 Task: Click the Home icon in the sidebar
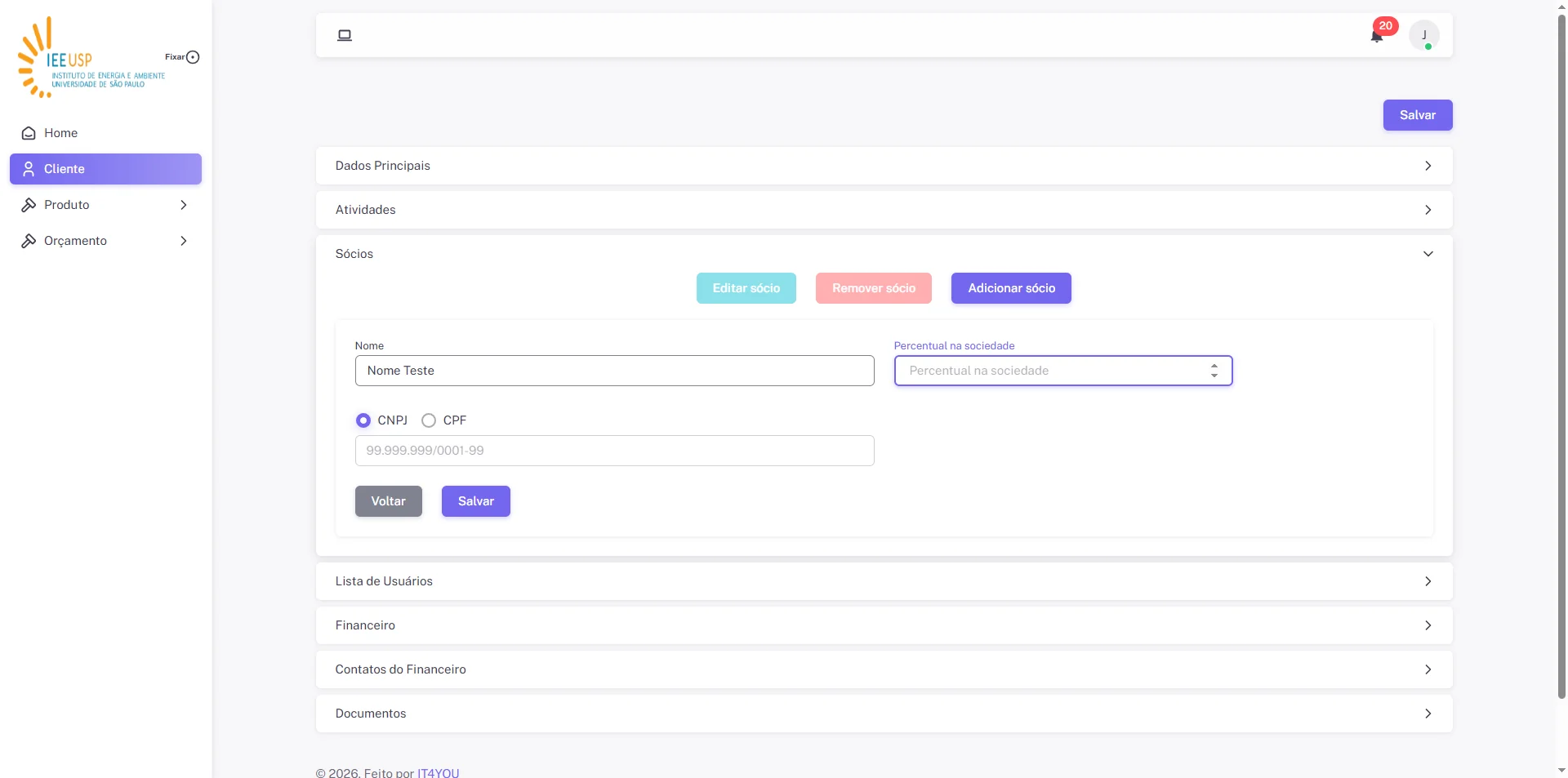point(29,133)
